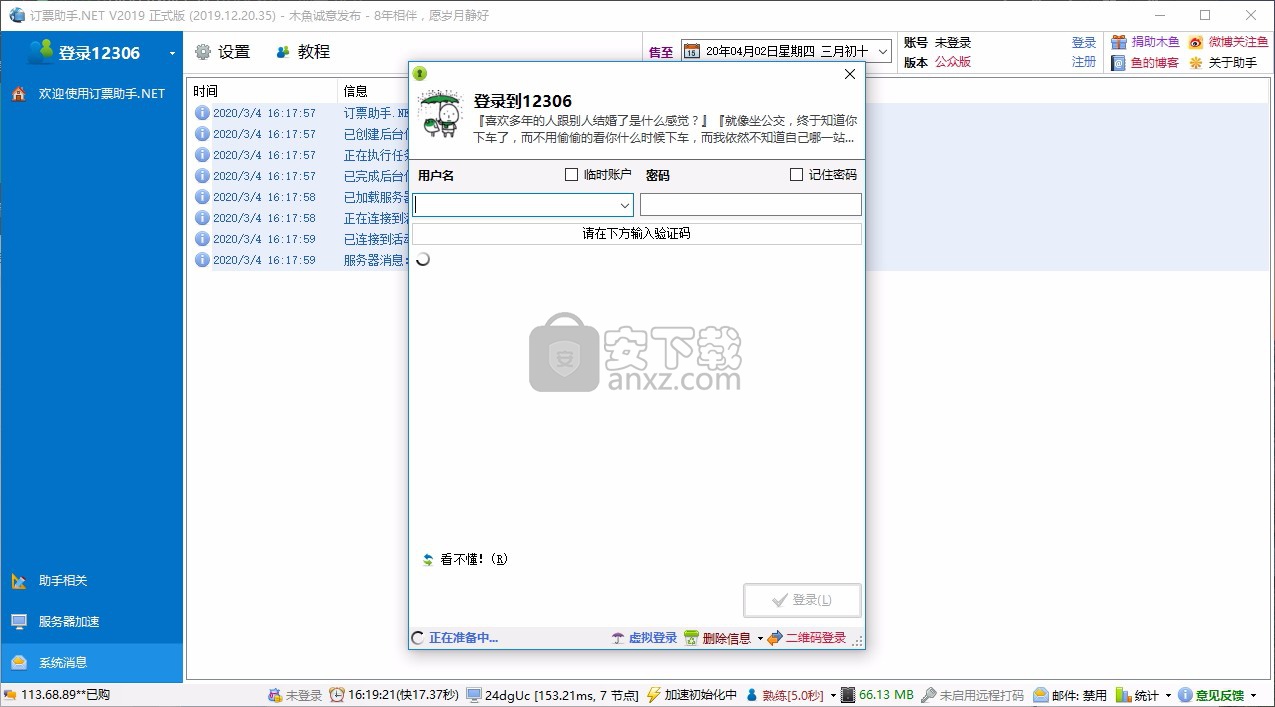The width and height of the screenshot is (1275, 707).
Task: Click the 虚拟登录 umbrella icon
Action: (618, 638)
